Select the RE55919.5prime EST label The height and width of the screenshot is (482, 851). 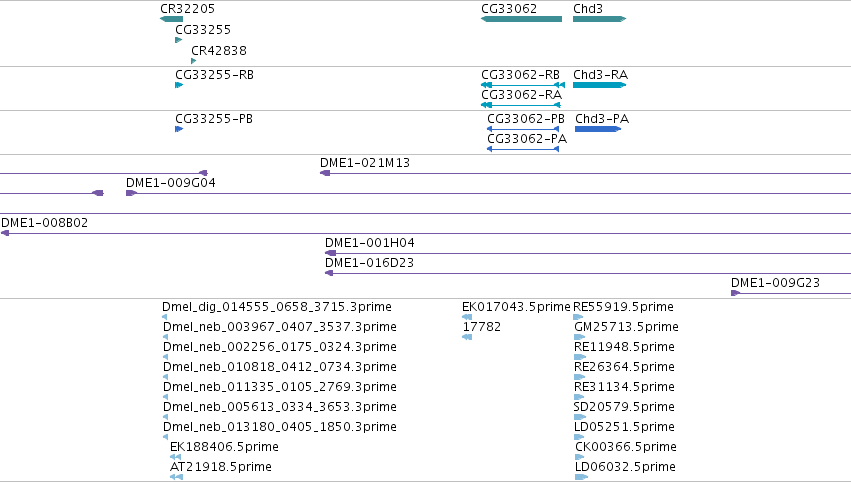pyautogui.click(x=623, y=307)
